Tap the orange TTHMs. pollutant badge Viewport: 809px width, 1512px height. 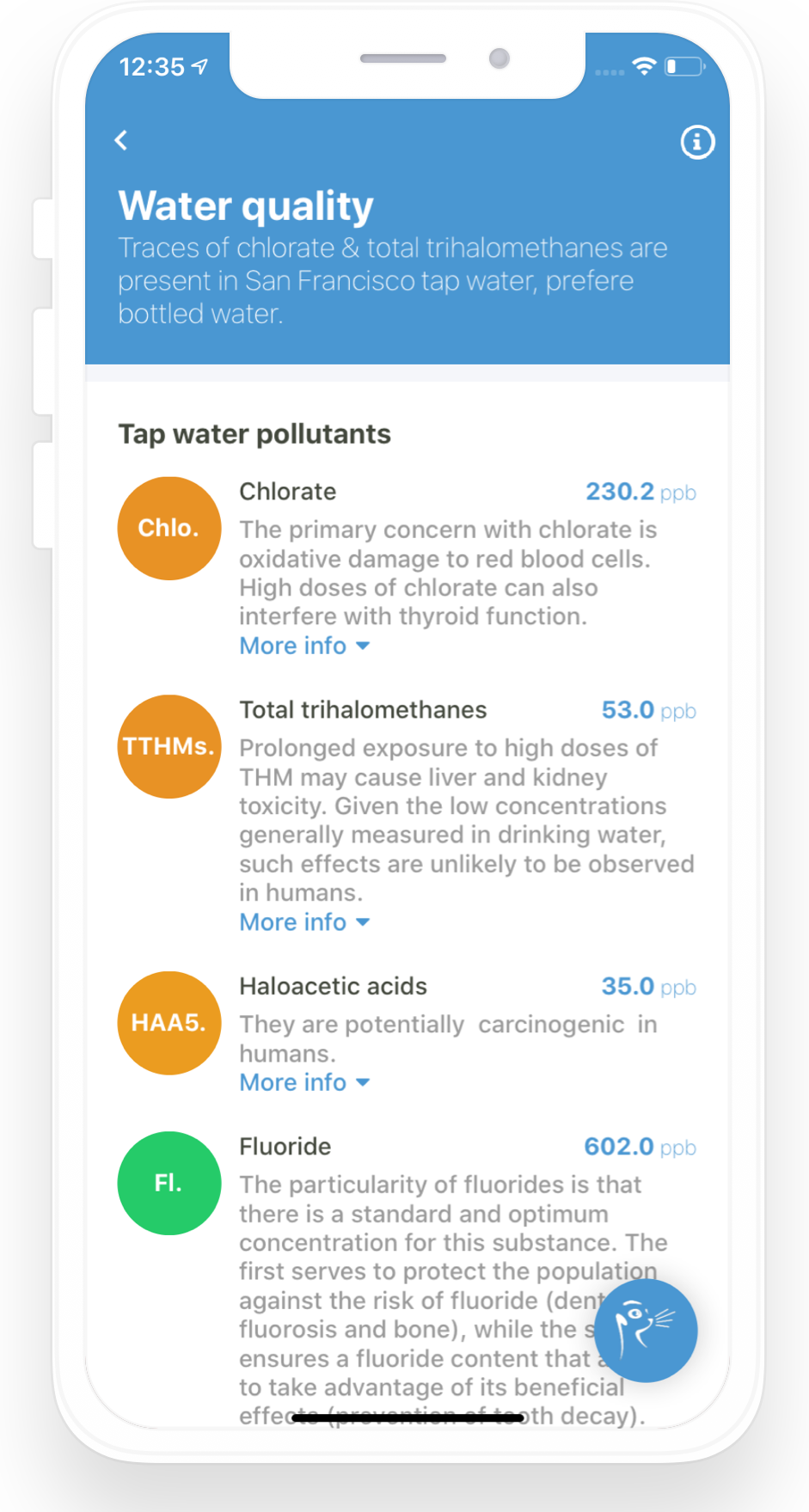click(169, 746)
